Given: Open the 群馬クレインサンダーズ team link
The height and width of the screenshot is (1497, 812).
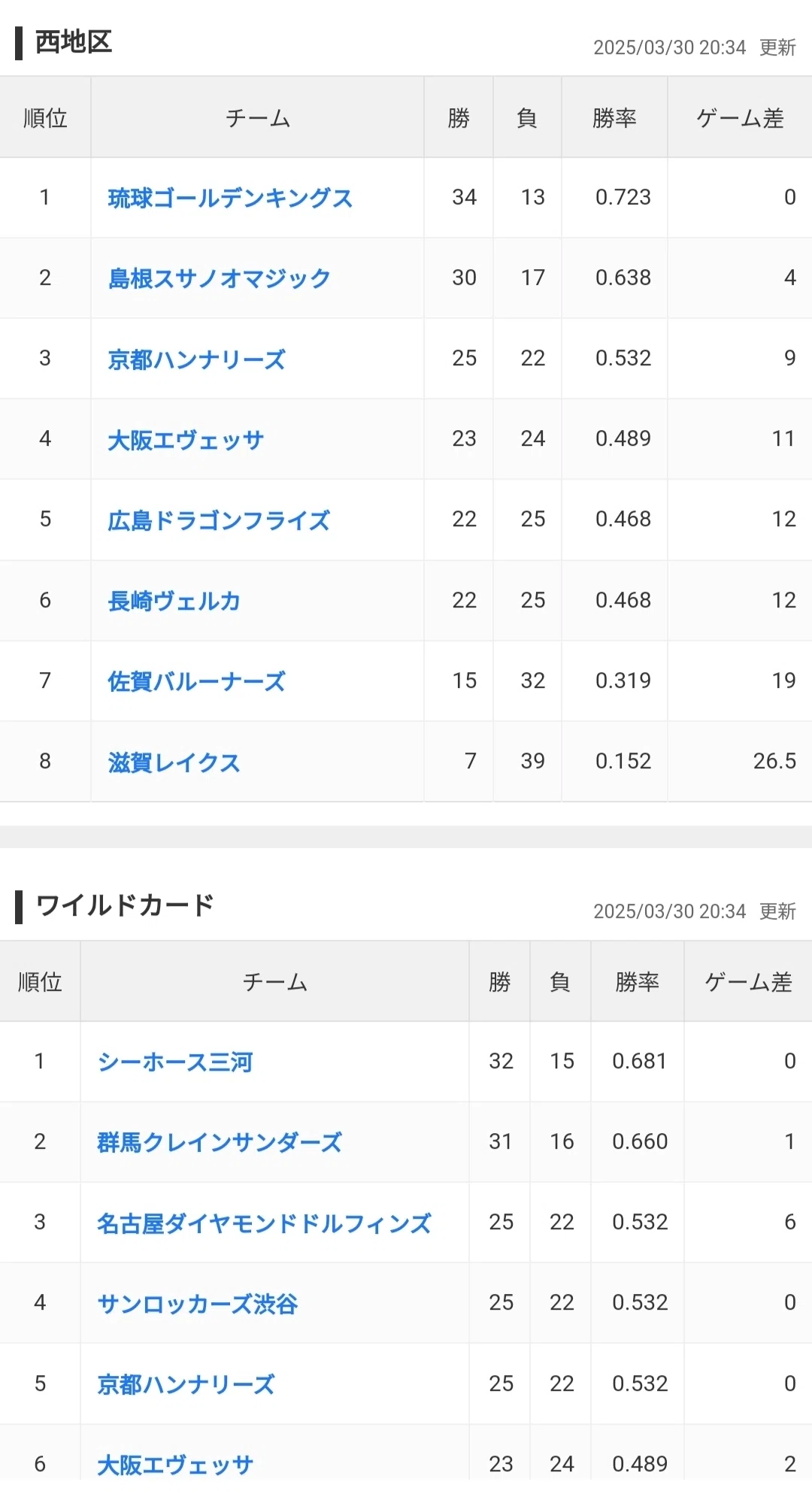Looking at the screenshot, I should click(x=220, y=1142).
